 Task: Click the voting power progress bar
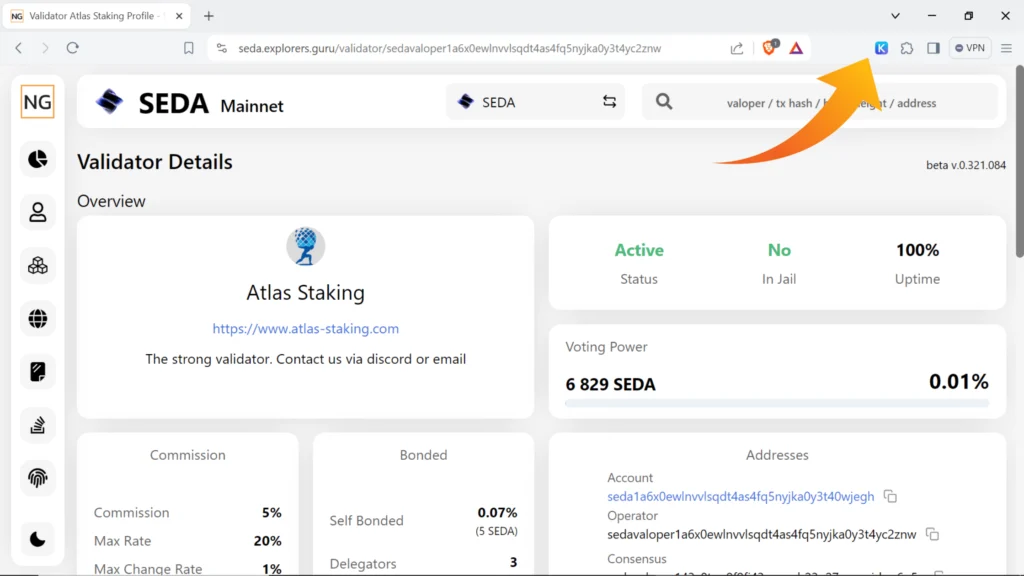click(777, 403)
